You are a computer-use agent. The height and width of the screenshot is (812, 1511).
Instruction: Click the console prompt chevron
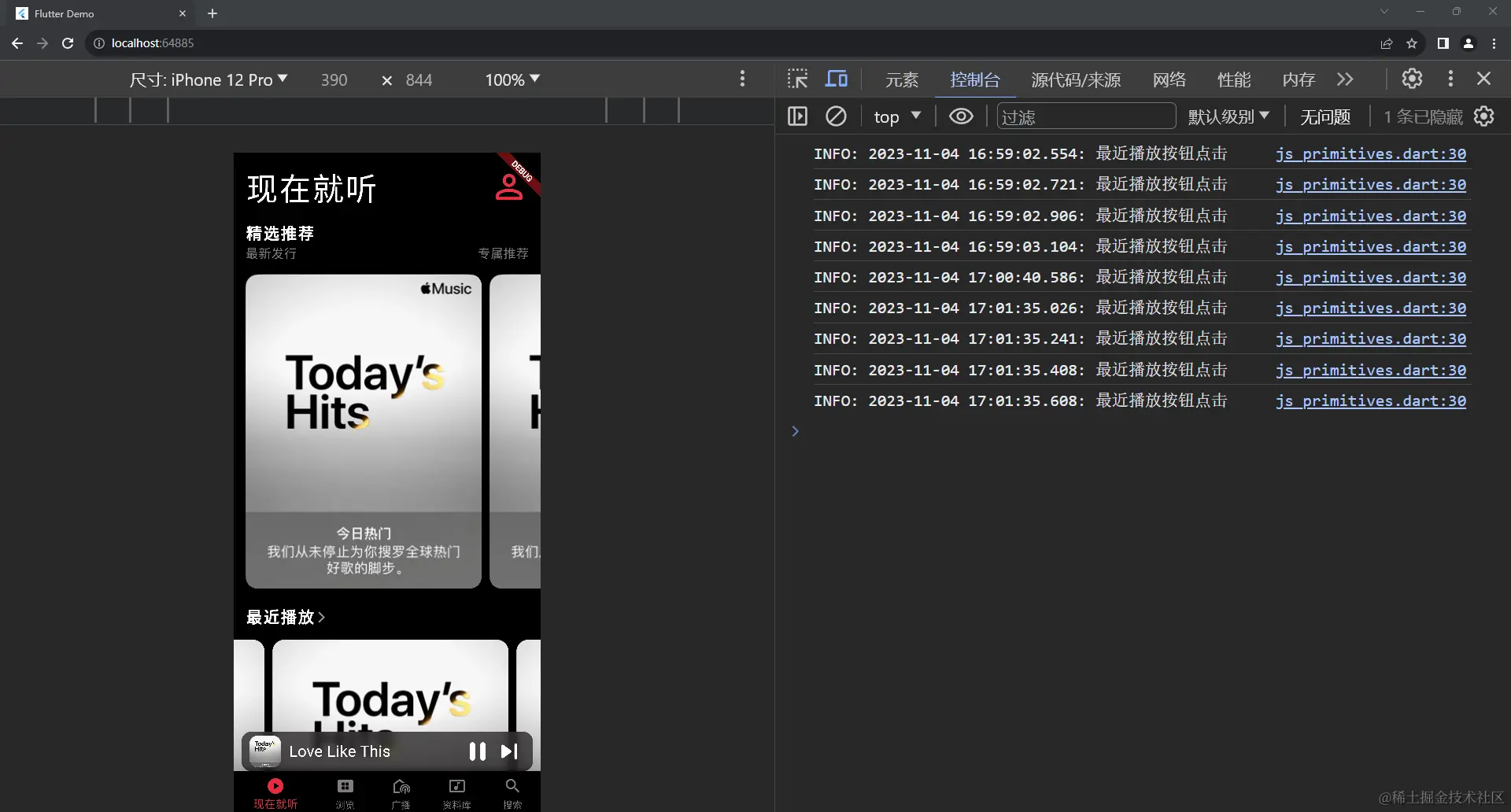pyautogui.click(x=795, y=431)
